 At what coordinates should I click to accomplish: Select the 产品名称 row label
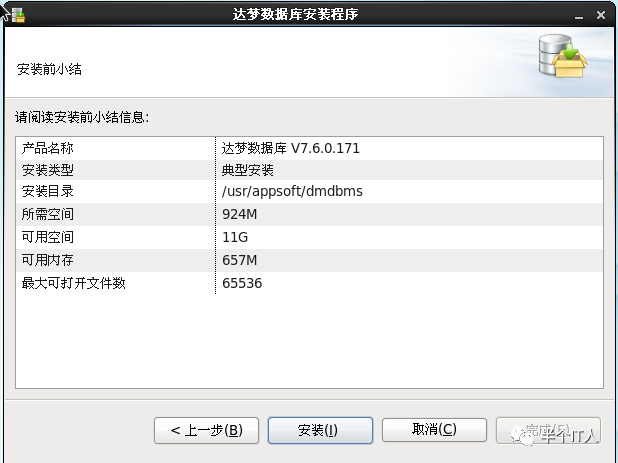47,148
